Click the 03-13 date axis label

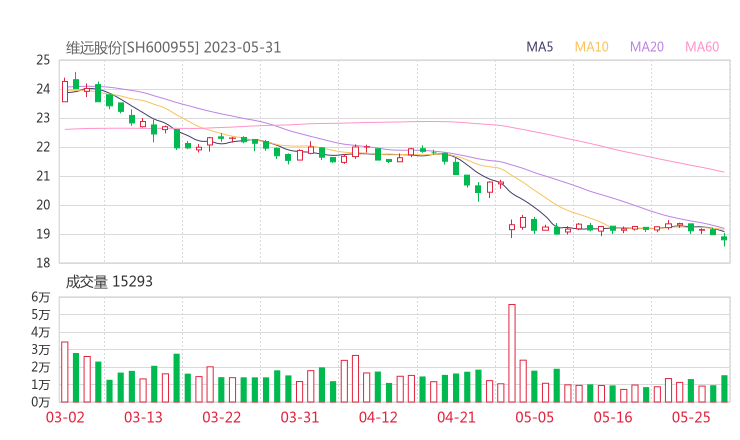click(x=143, y=417)
